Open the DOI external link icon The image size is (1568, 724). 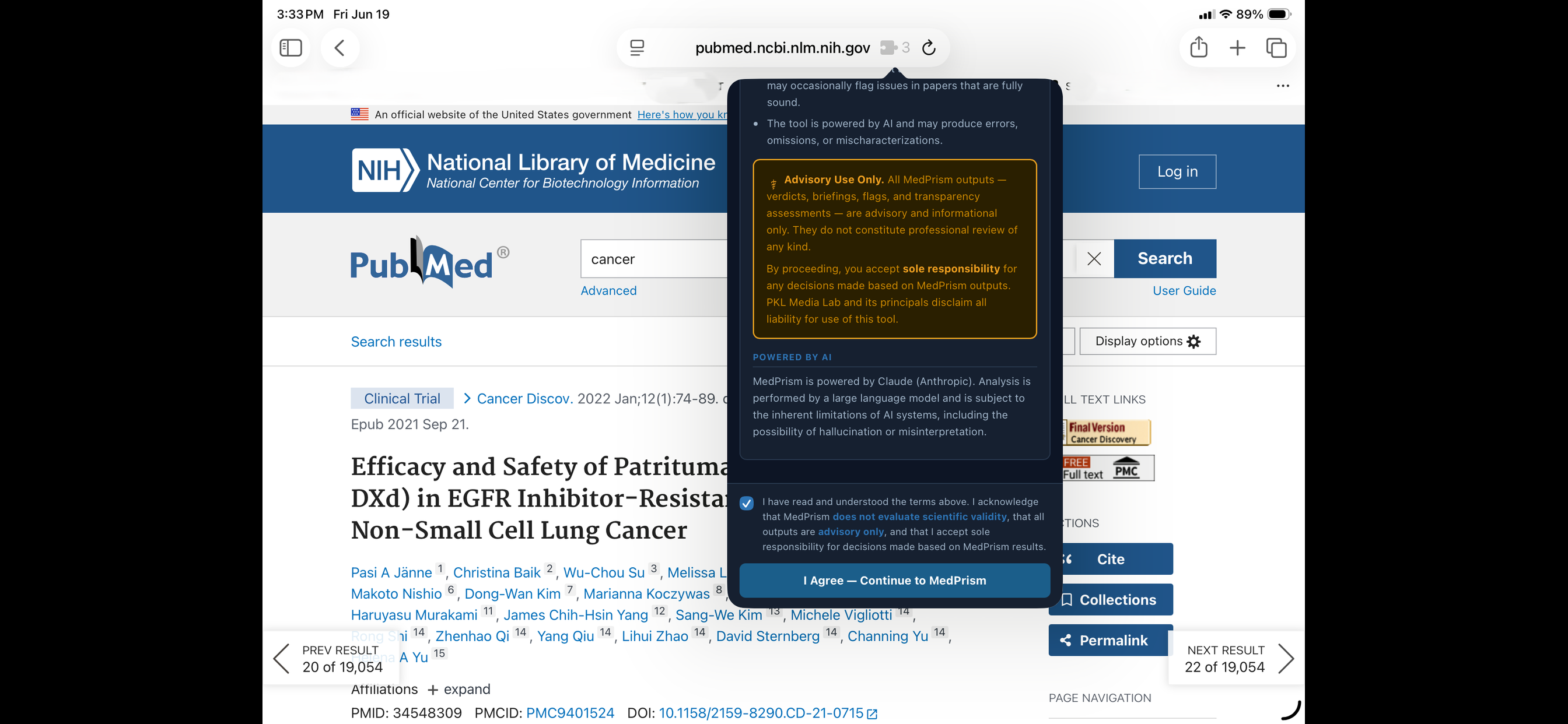click(871, 714)
